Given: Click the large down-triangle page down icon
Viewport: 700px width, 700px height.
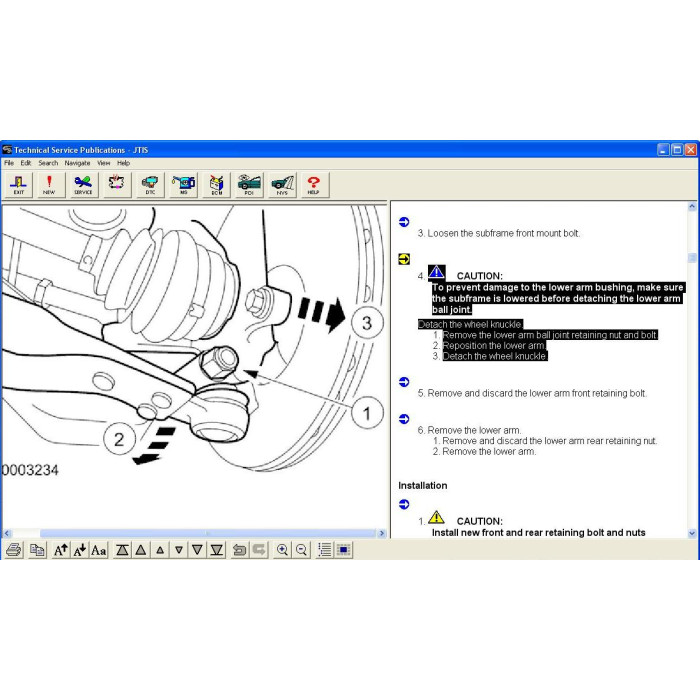Looking at the screenshot, I should click(198, 550).
